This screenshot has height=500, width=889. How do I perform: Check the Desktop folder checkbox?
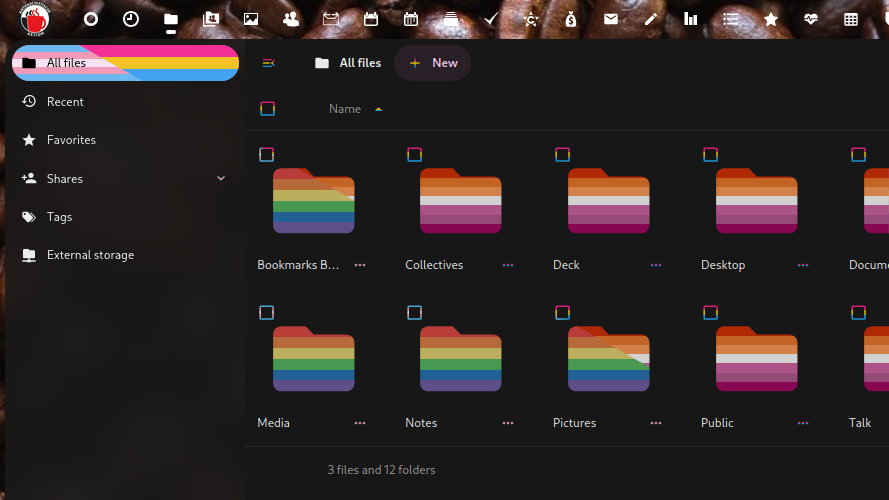click(x=710, y=154)
